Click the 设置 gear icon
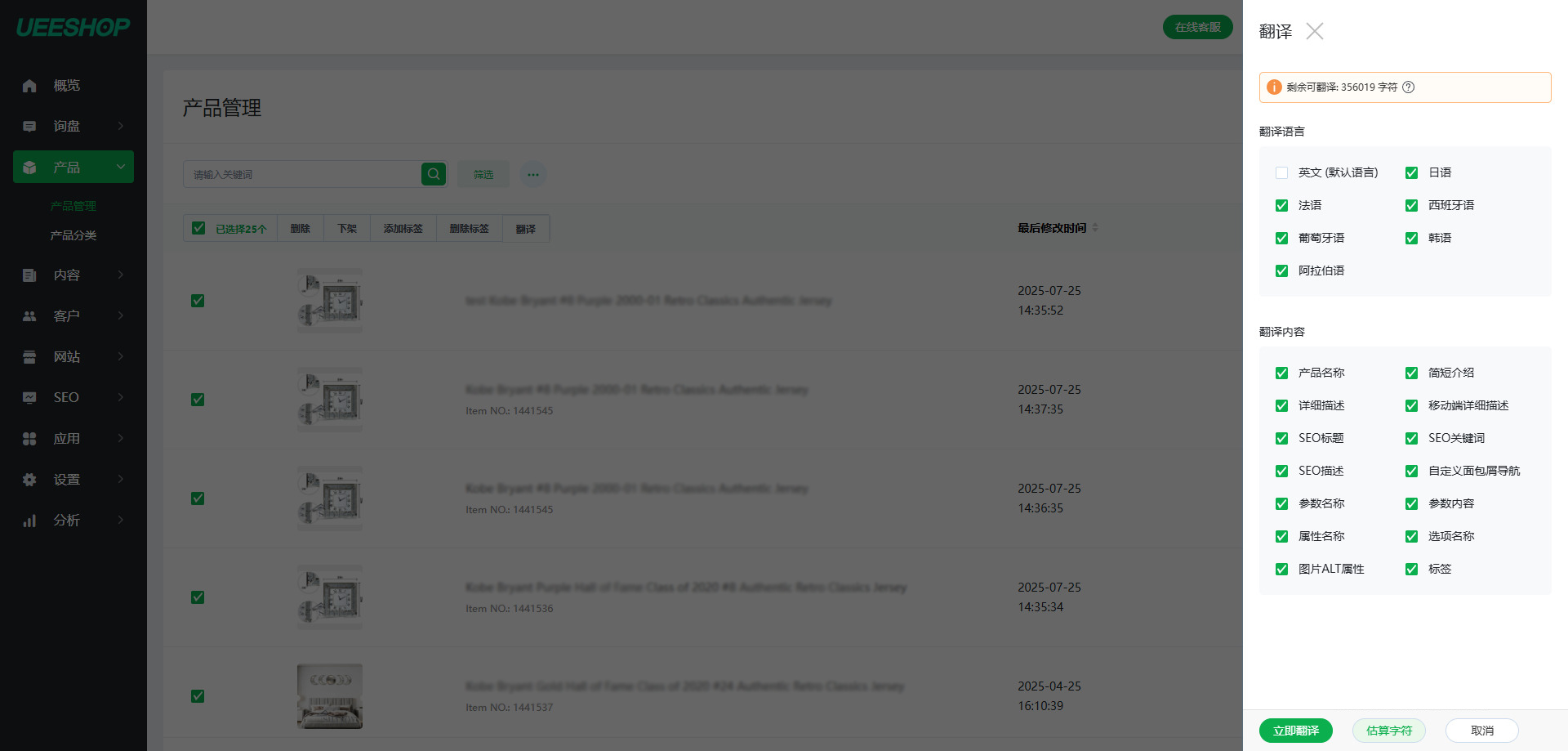 click(x=29, y=479)
